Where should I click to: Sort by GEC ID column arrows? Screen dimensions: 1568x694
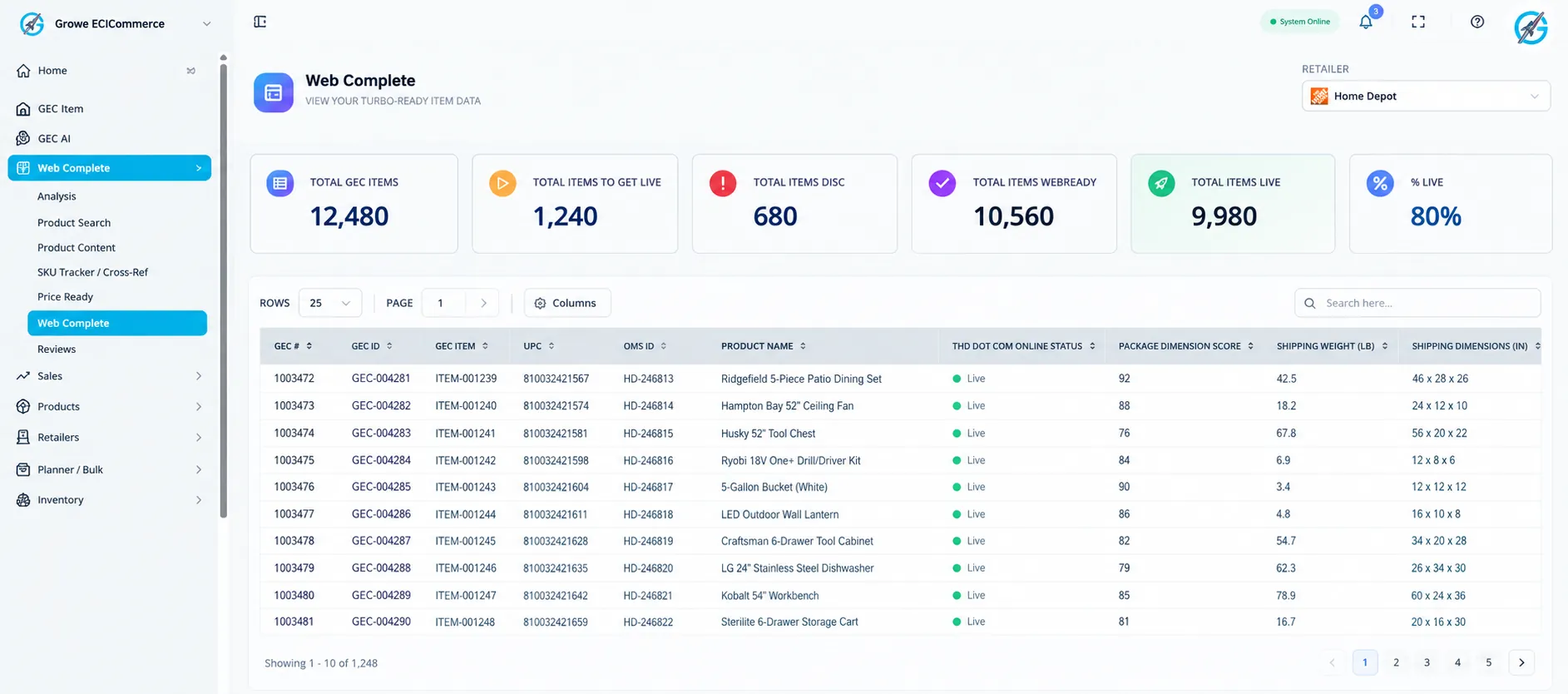pos(389,346)
